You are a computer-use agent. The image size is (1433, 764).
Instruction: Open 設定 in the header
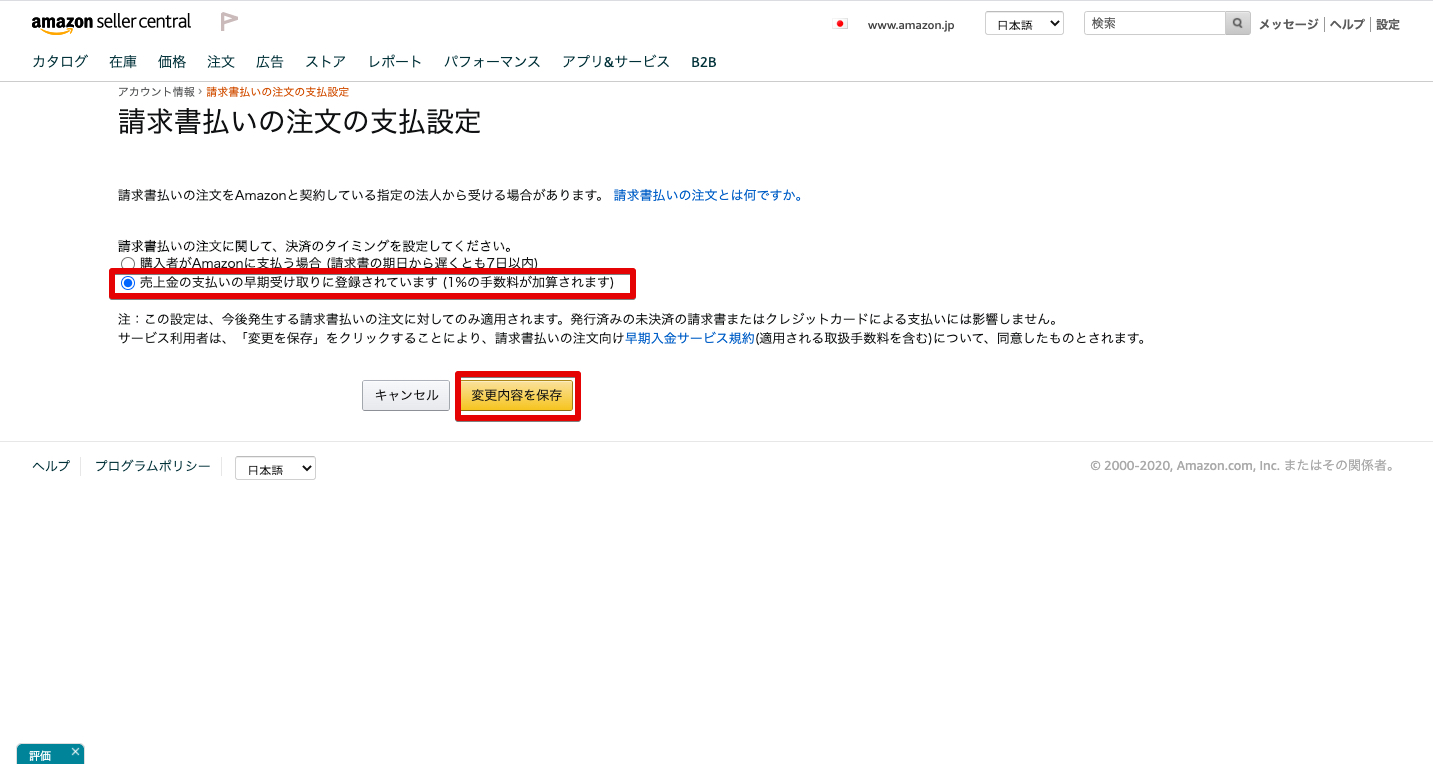tap(1388, 24)
